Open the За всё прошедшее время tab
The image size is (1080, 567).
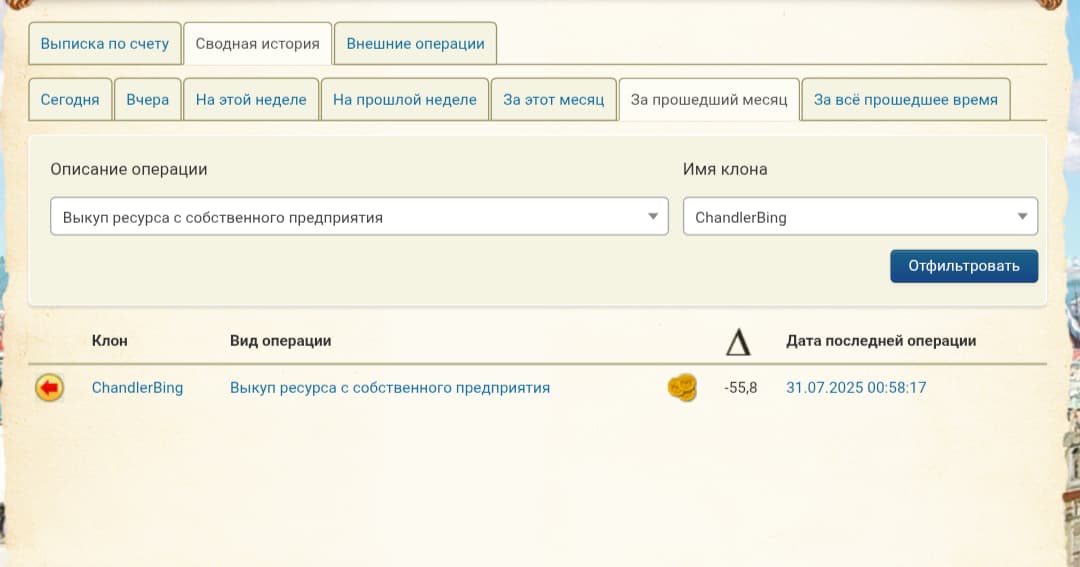(x=905, y=100)
